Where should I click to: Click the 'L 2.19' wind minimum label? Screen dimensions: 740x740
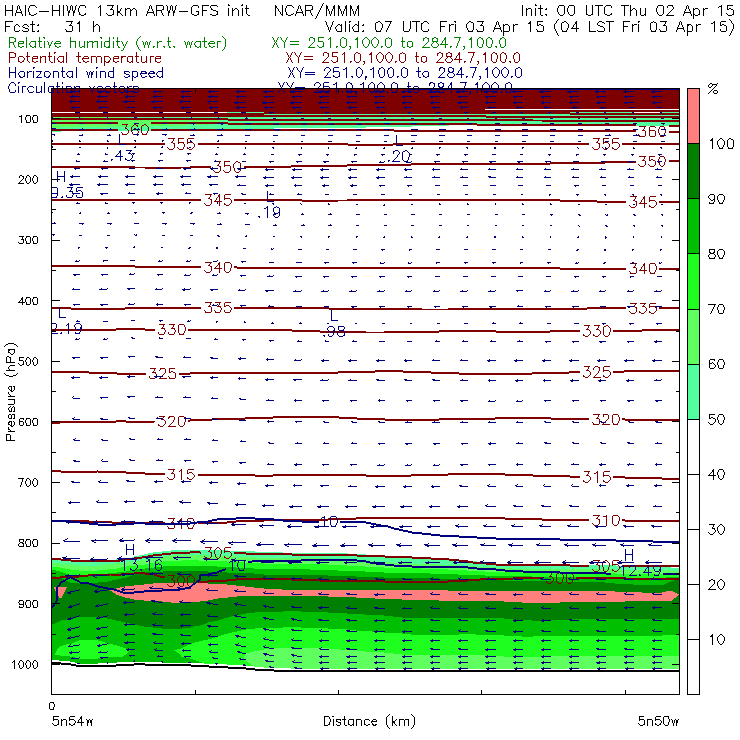pyautogui.click(x=67, y=321)
